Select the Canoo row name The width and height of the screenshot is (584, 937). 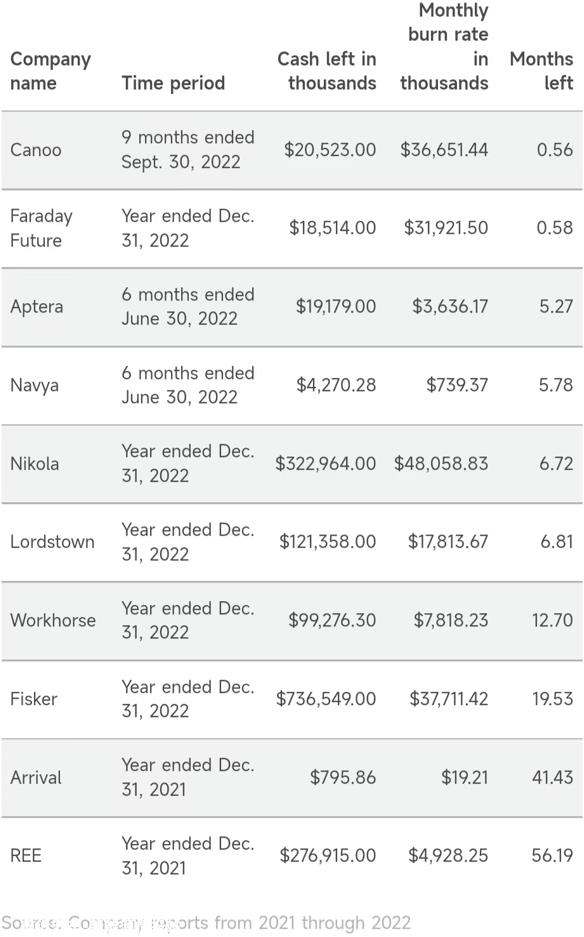[x=36, y=149]
